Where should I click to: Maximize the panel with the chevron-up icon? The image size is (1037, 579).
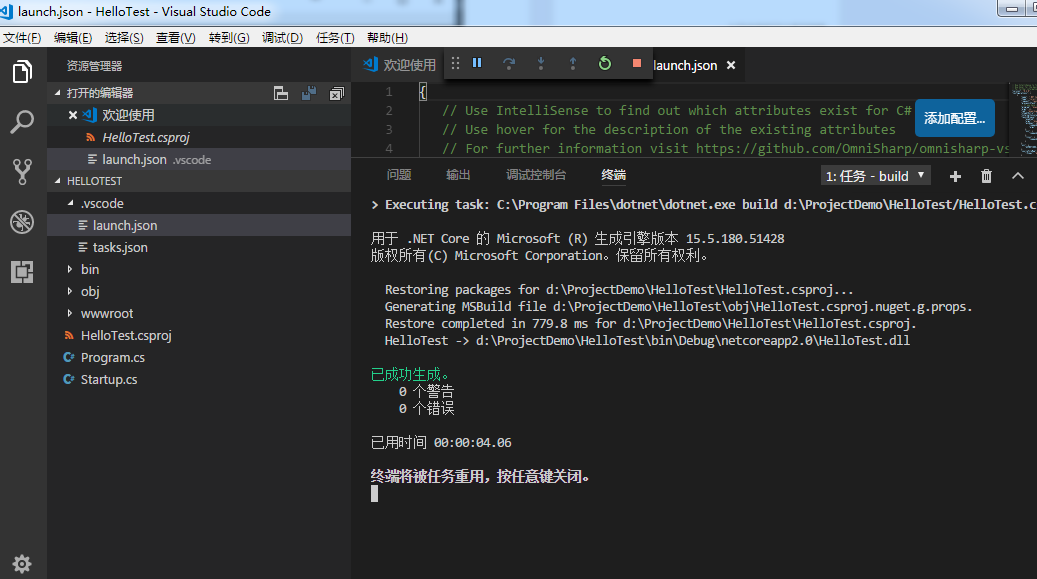(1018, 176)
